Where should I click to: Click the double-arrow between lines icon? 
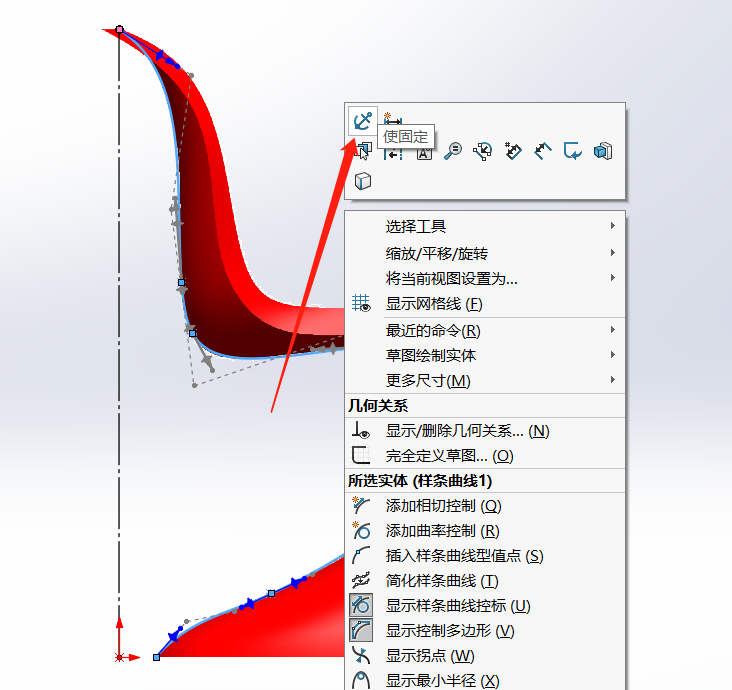[542, 151]
